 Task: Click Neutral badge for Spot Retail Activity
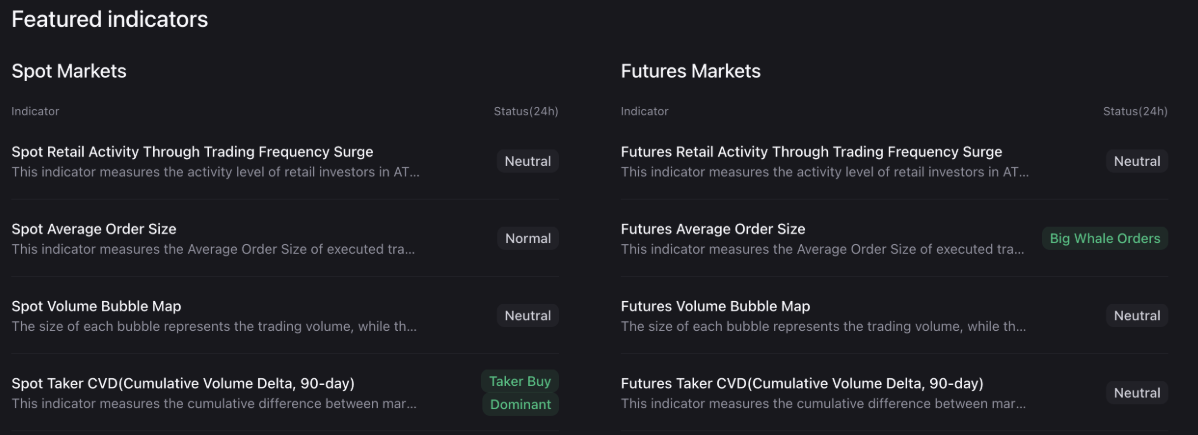[528, 161]
